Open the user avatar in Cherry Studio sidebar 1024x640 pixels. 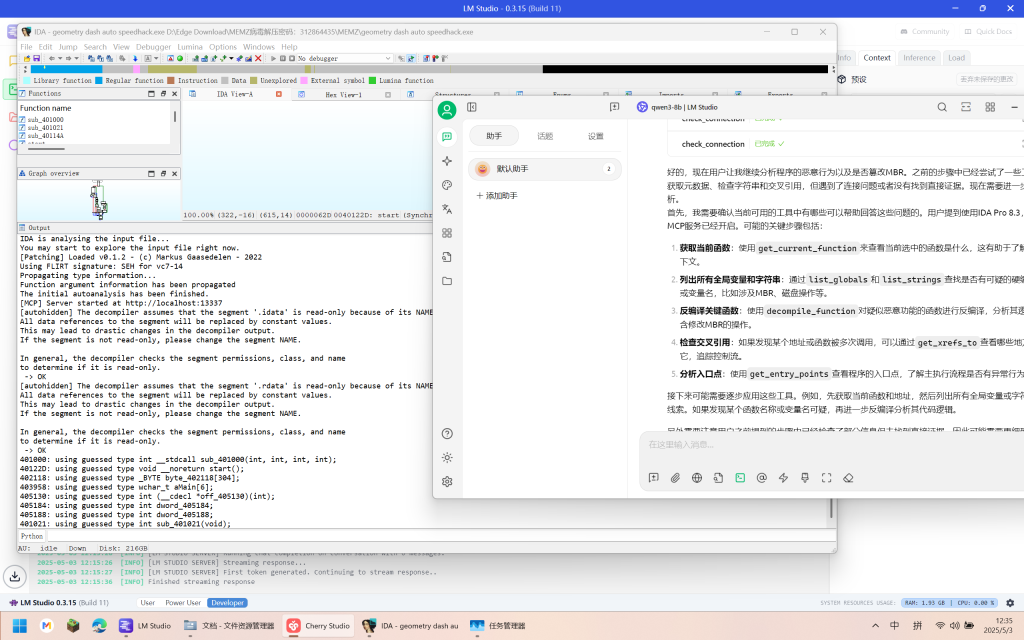447,110
